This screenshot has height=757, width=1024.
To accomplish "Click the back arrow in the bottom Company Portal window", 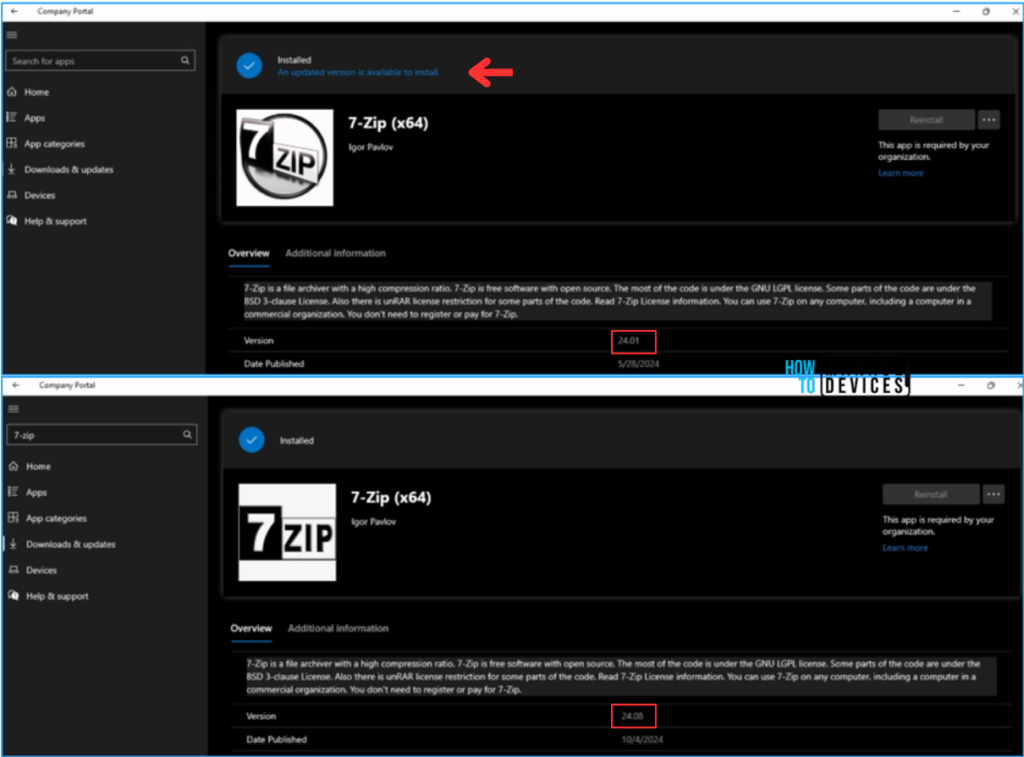I will point(16,385).
